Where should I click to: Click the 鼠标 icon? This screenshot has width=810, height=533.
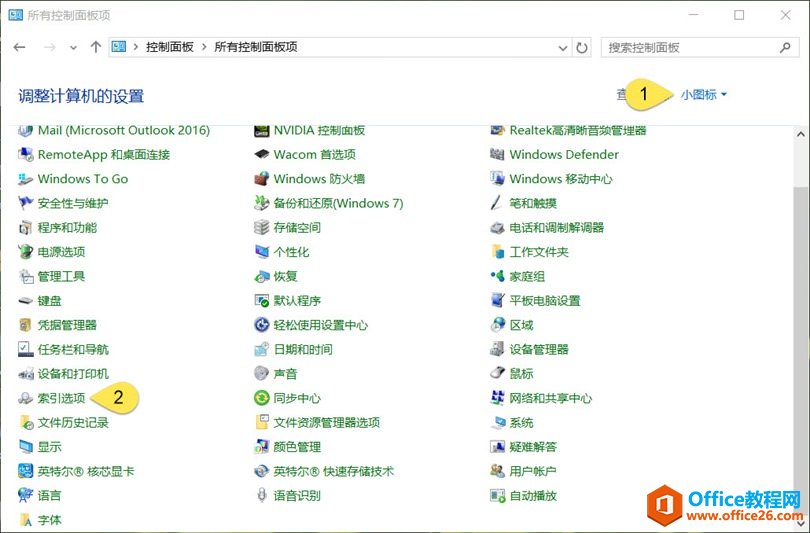click(497, 373)
